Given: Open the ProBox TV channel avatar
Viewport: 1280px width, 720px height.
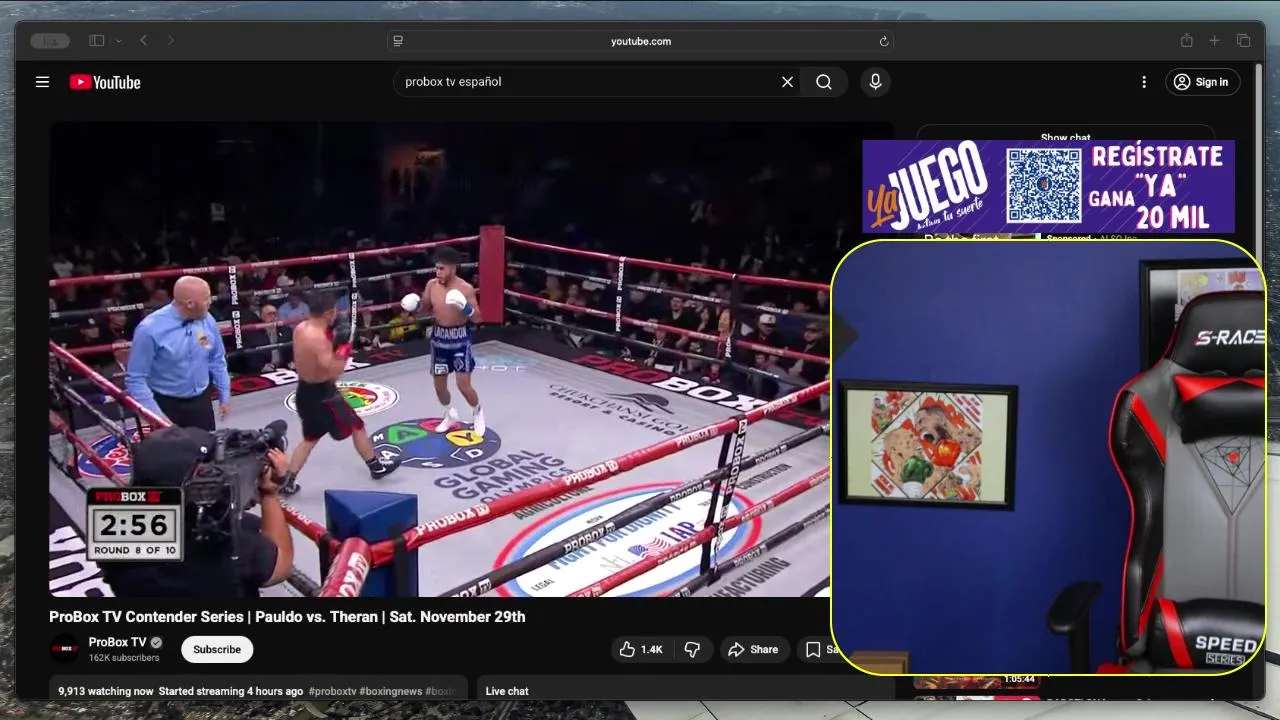Looking at the screenshot, I should [x=65, y=649].
